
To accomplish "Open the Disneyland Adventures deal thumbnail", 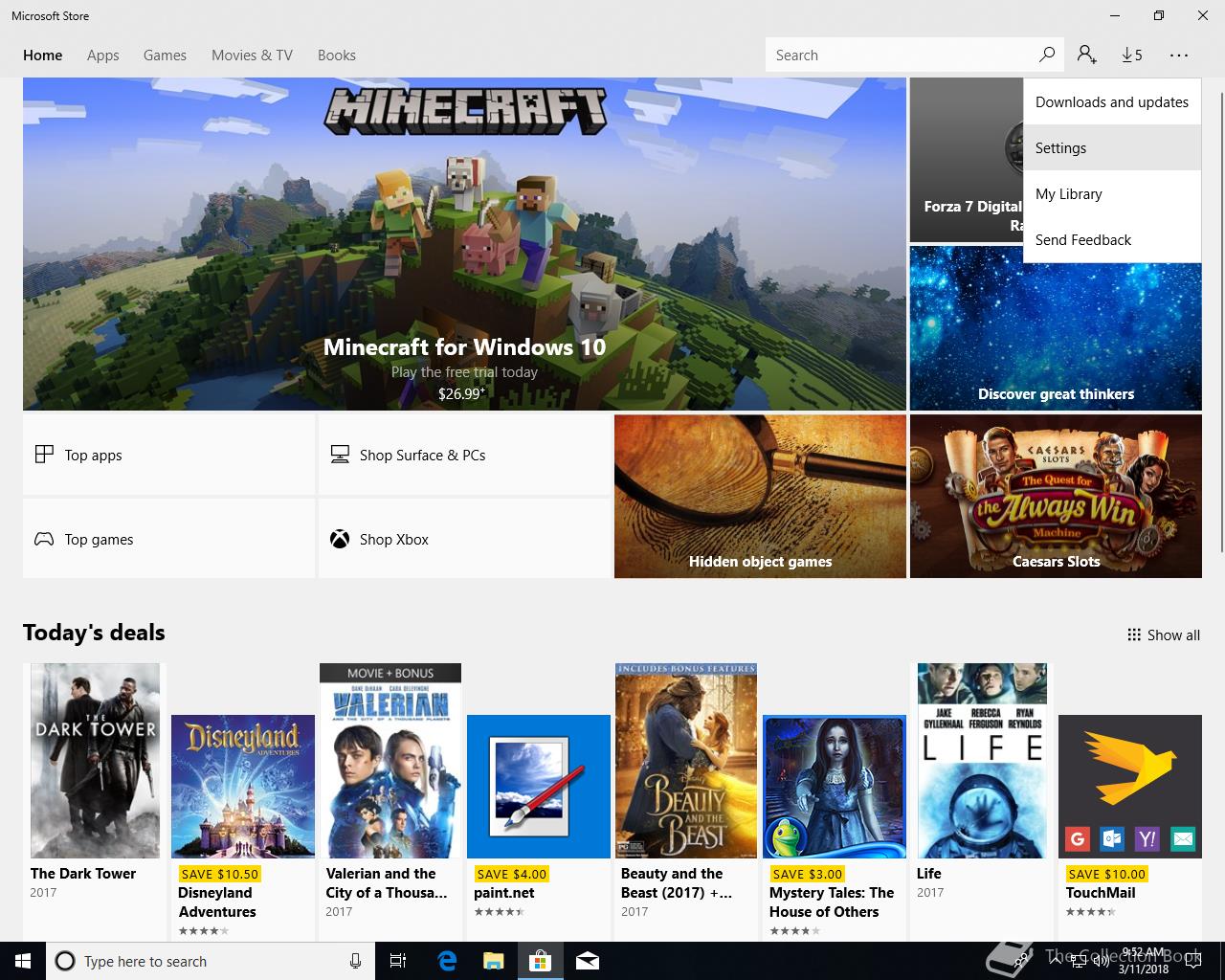I will pyautogui.click(x=243, y=787).
